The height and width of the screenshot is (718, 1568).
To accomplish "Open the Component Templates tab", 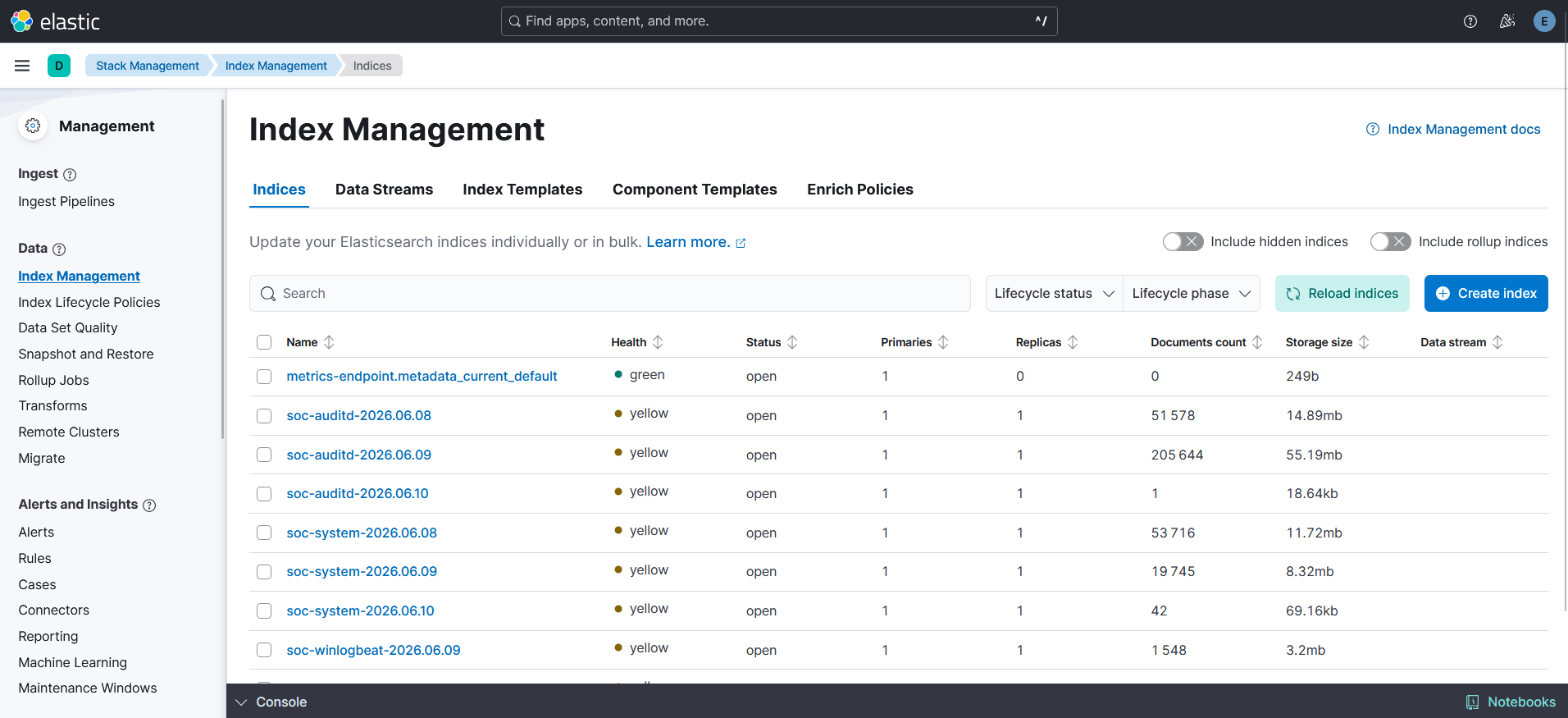I will 695,190.
